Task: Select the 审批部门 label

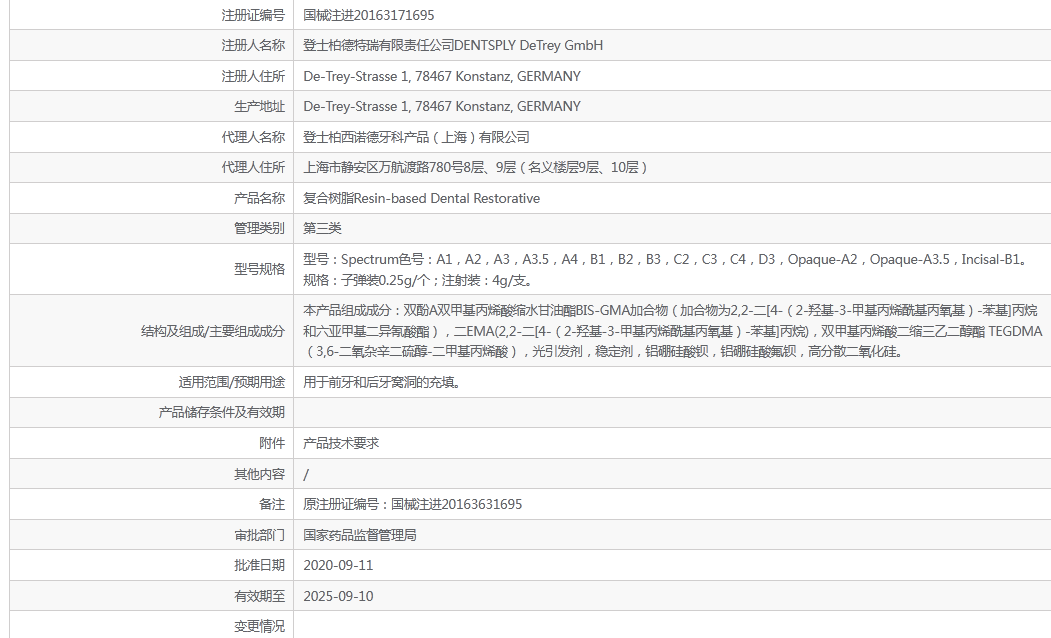Action: [x=259, y=535]
